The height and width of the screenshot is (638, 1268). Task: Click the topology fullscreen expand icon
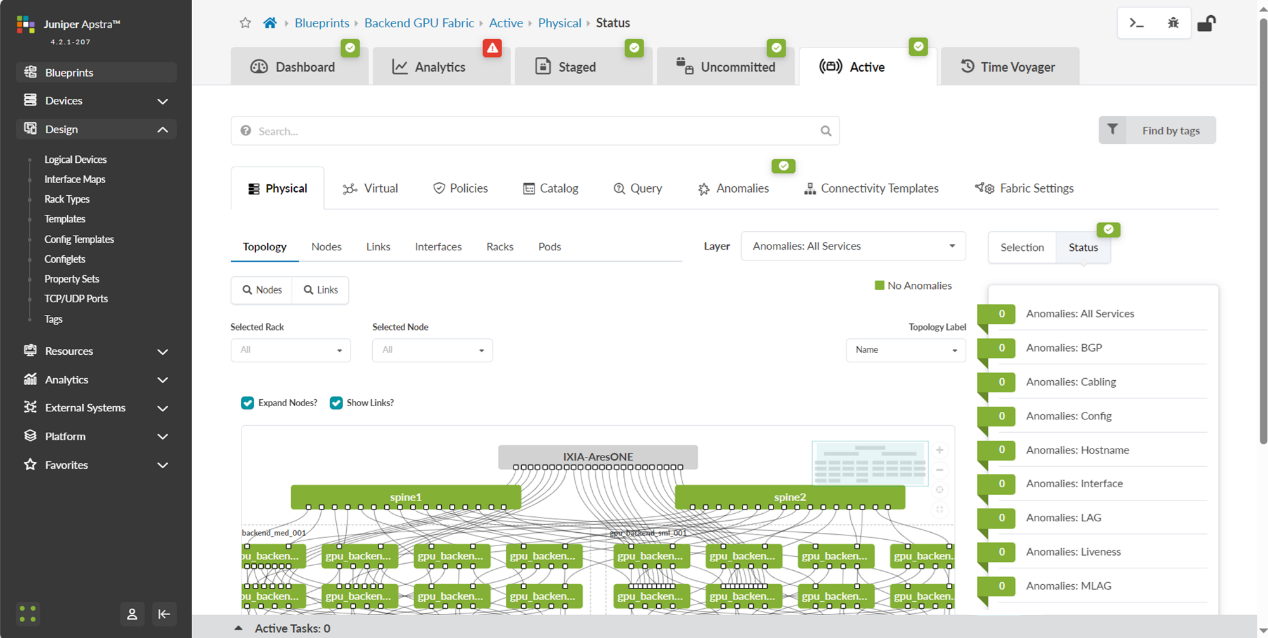939,510
